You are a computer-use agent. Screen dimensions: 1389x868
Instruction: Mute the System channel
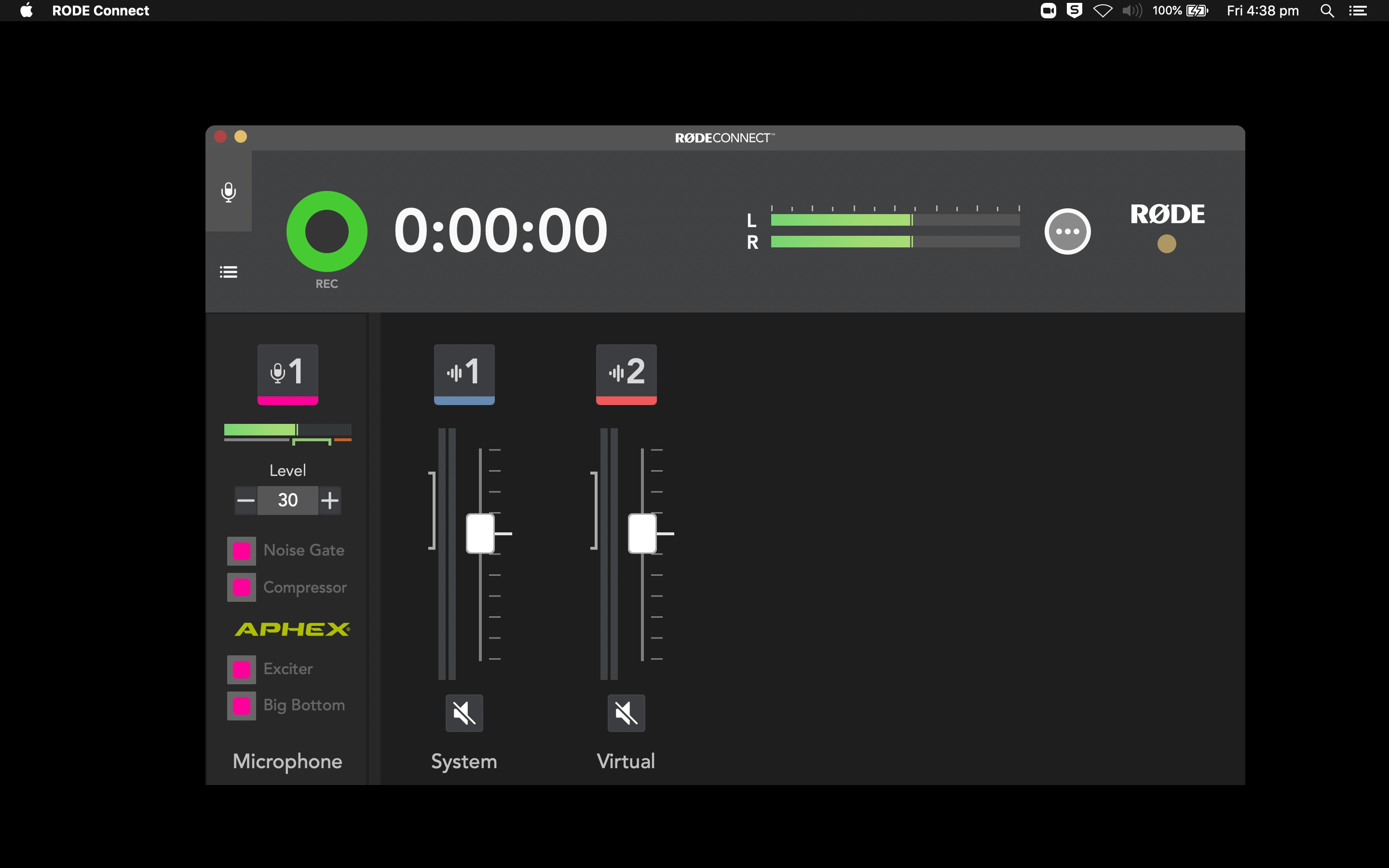pyautogui.click(x=464, y=712)
